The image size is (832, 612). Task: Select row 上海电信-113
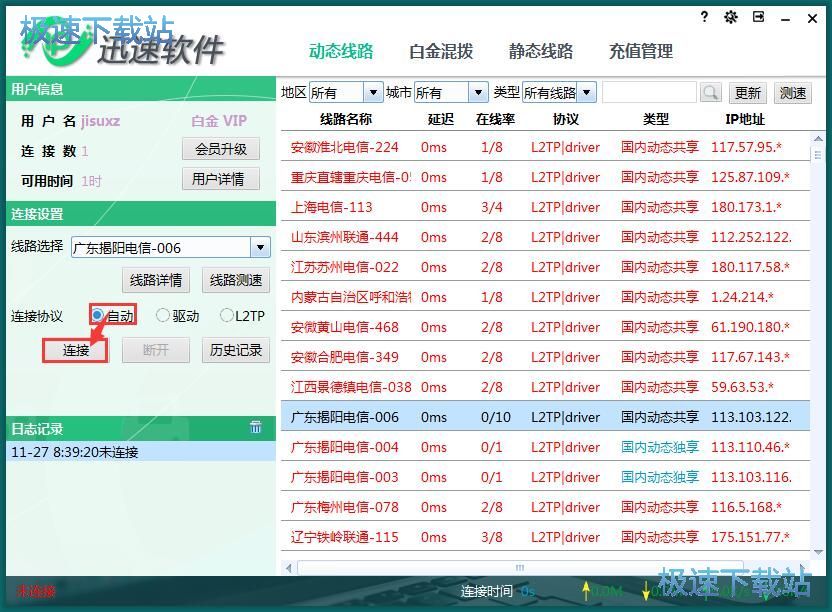click(545, 206)
